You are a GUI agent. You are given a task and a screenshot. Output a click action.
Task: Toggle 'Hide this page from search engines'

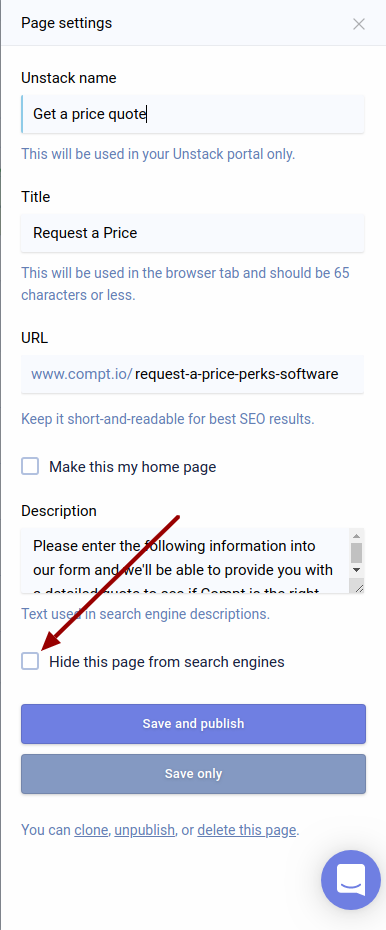coord(30,661)
